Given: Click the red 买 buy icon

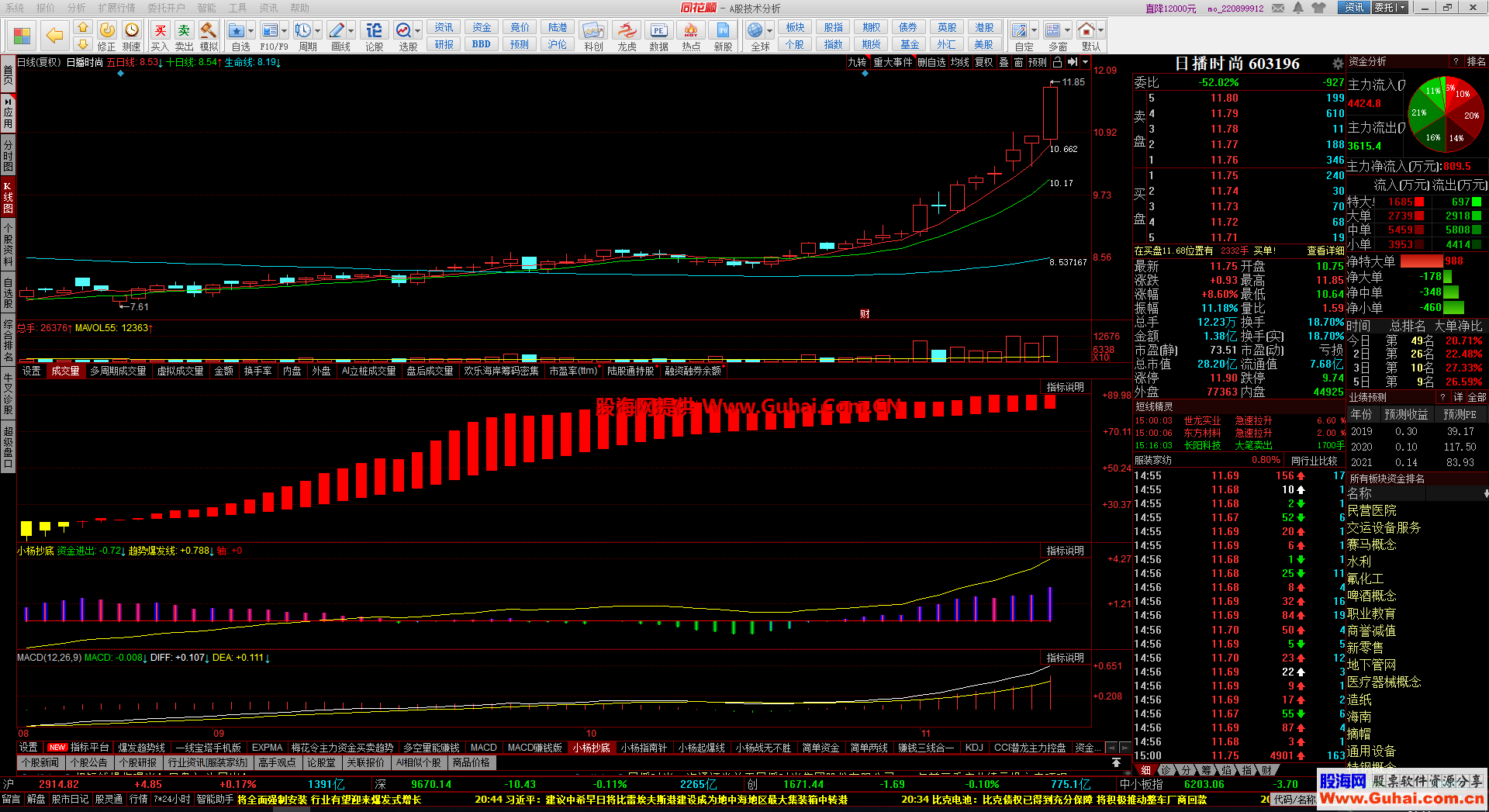Looking at the screenshot, I should tap(160, 31).
